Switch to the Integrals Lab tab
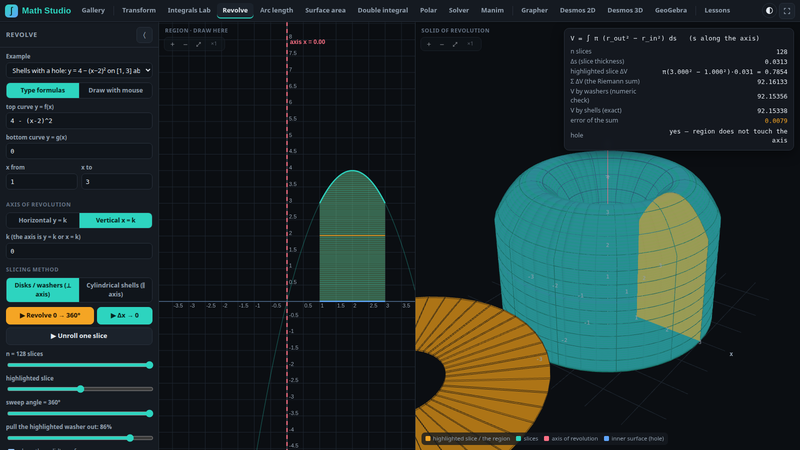Image resolution: width=800 pixels, height=450 pixels. click(x=189, y=10)
